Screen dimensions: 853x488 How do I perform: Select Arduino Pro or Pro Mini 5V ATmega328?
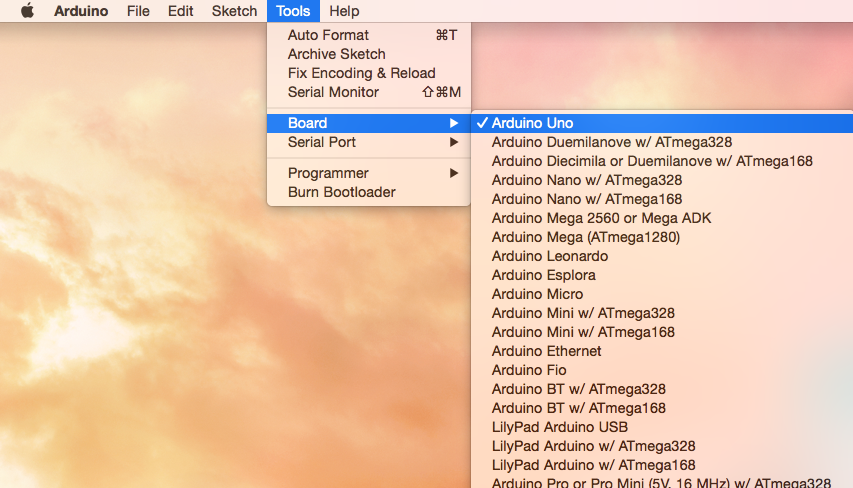click(662, 482)
